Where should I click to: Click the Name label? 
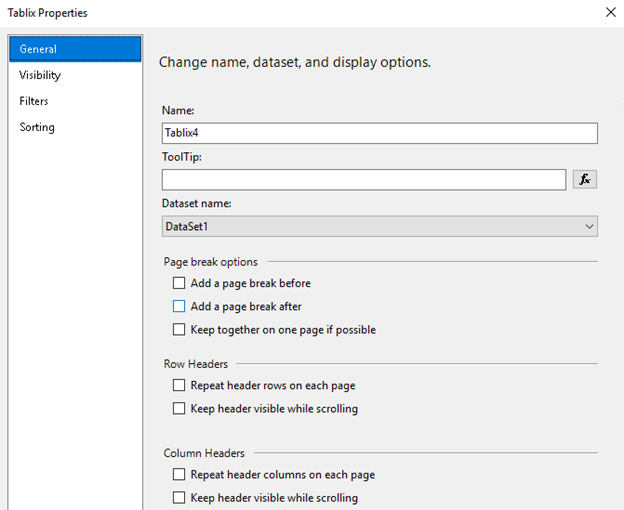click(178, 110)
